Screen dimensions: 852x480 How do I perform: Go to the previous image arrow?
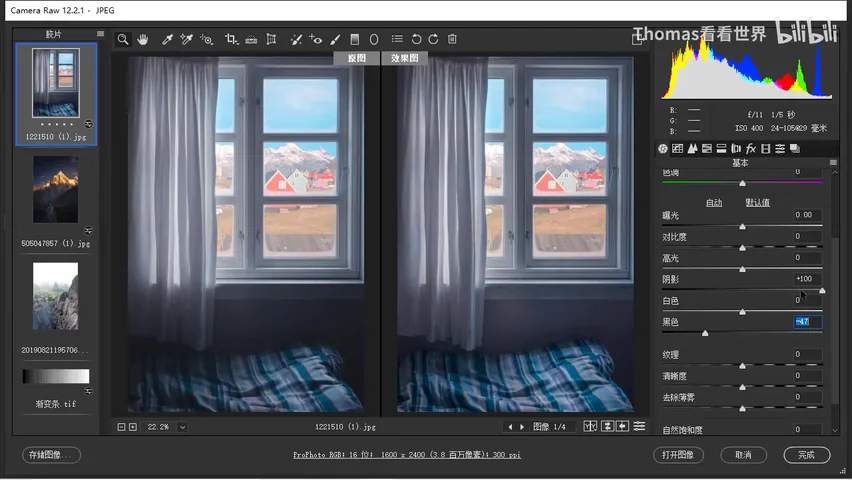click(x=510, y=427)
